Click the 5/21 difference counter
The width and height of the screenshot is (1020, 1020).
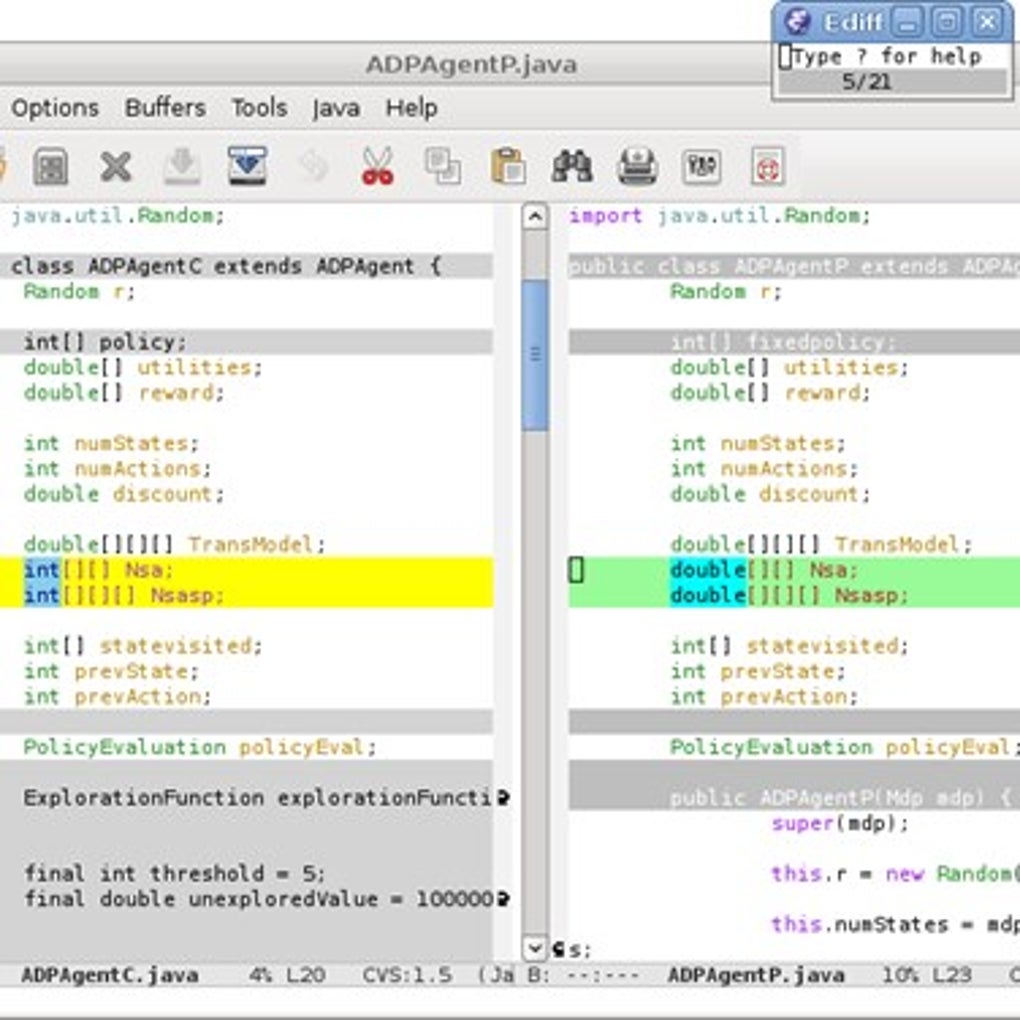click(x=866, y=82)
